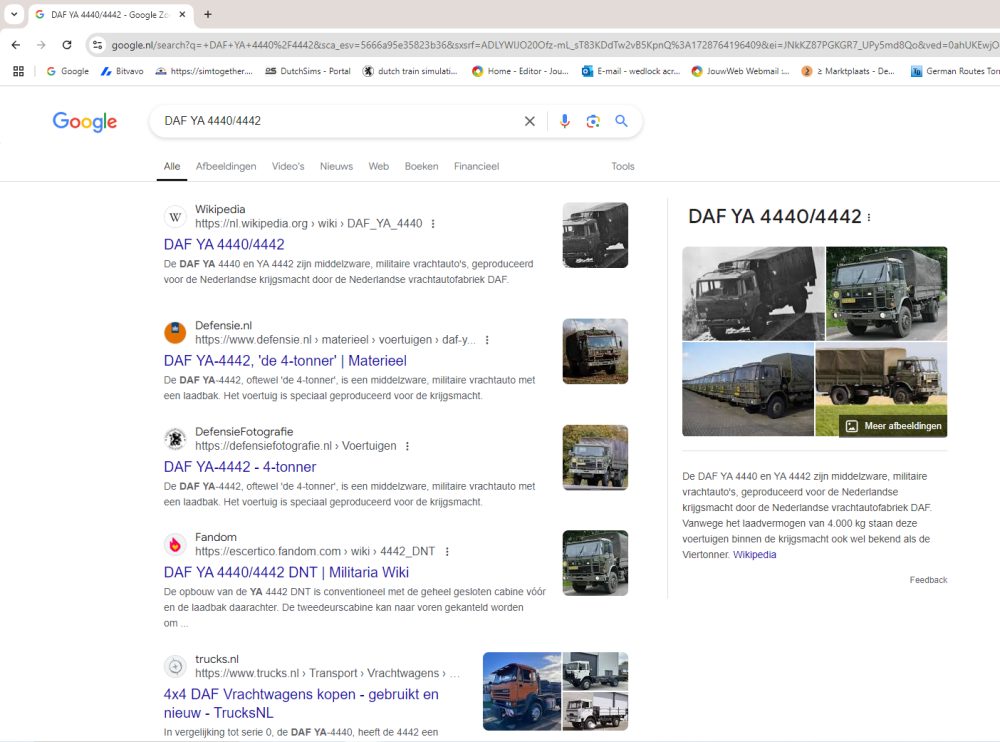Open more options for Wikipedia result

[x=433, y=224]
